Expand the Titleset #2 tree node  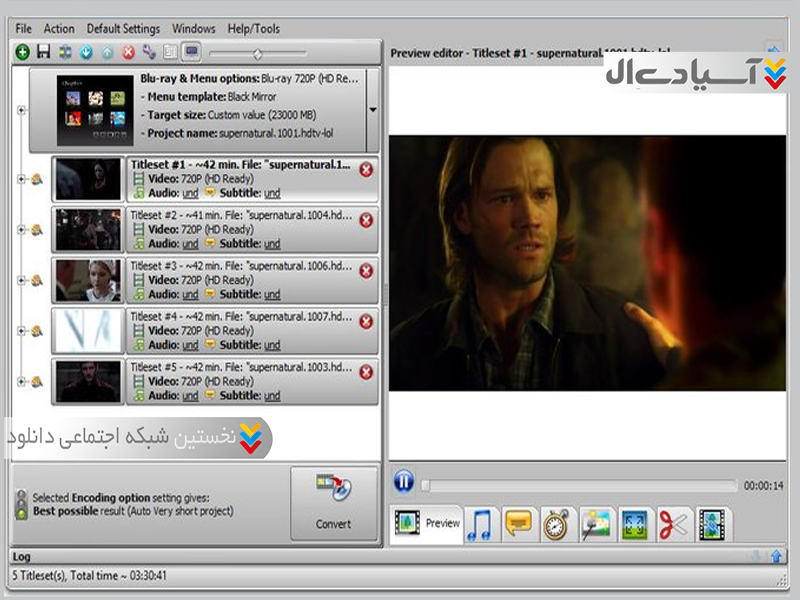click(x=21, y=230)
